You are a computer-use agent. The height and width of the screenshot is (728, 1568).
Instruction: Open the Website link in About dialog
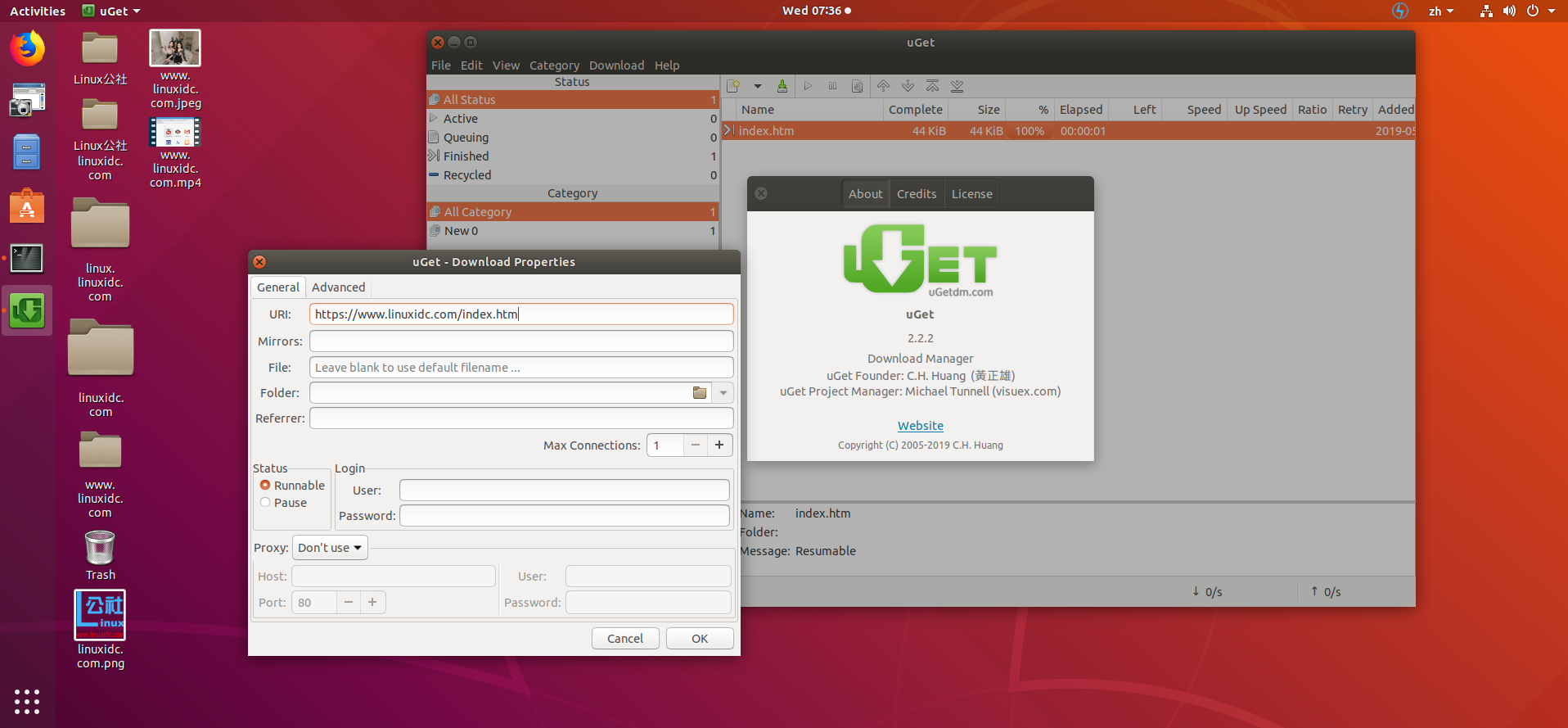pos(920,426)
